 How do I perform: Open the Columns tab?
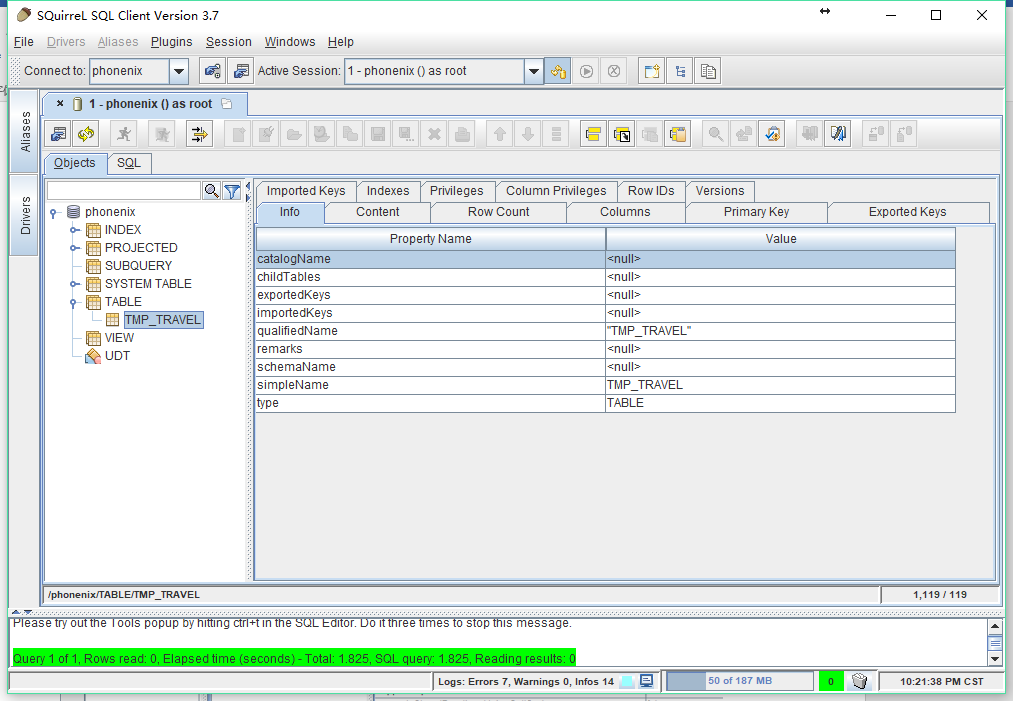(x=625, y=212)
